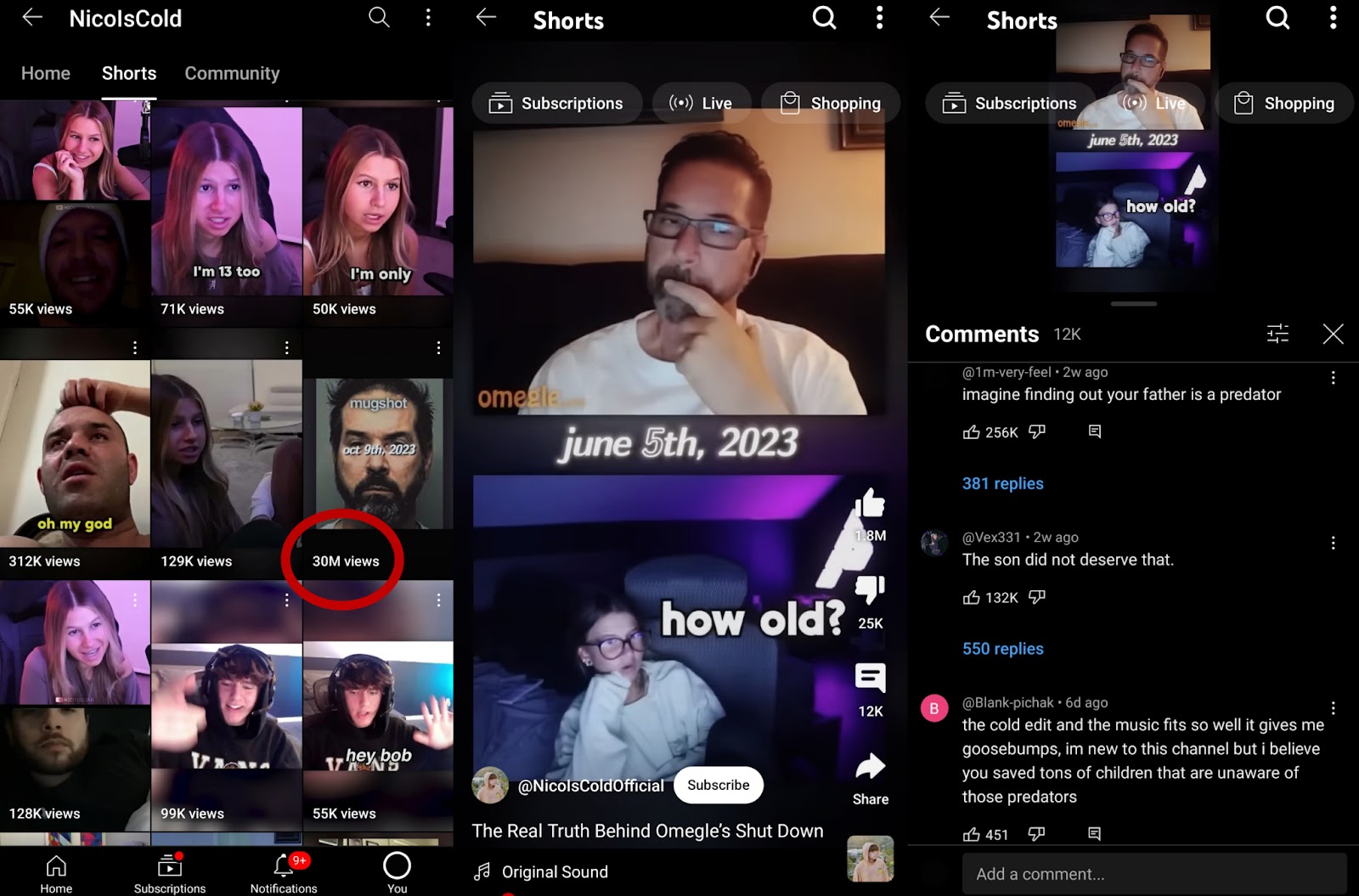This screenshot has height=896, width=1359.
Task: Open options for @Blank-pichak's comment
Action: 1333,707
